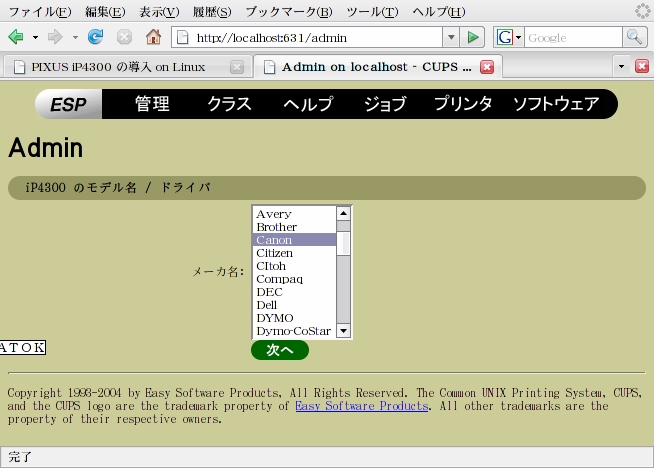This screenshot has width=654, height=468.
Task: Select Brother in the maker list
Action: point(294,227)
